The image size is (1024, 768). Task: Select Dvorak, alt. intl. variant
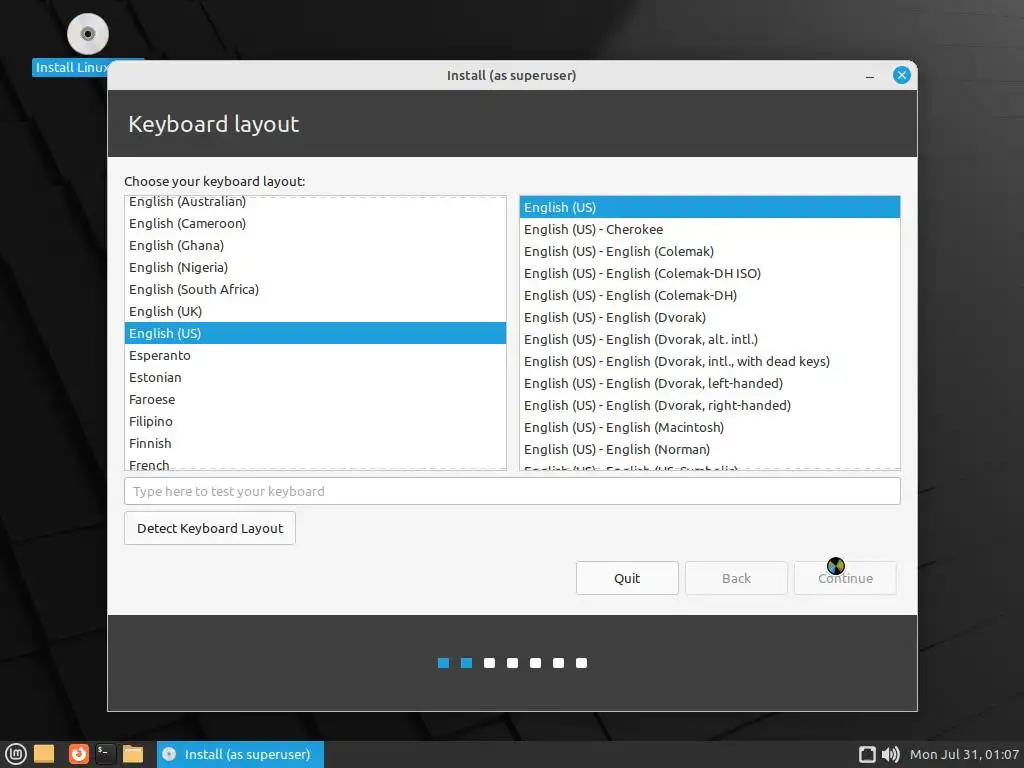tap(710, 339)
